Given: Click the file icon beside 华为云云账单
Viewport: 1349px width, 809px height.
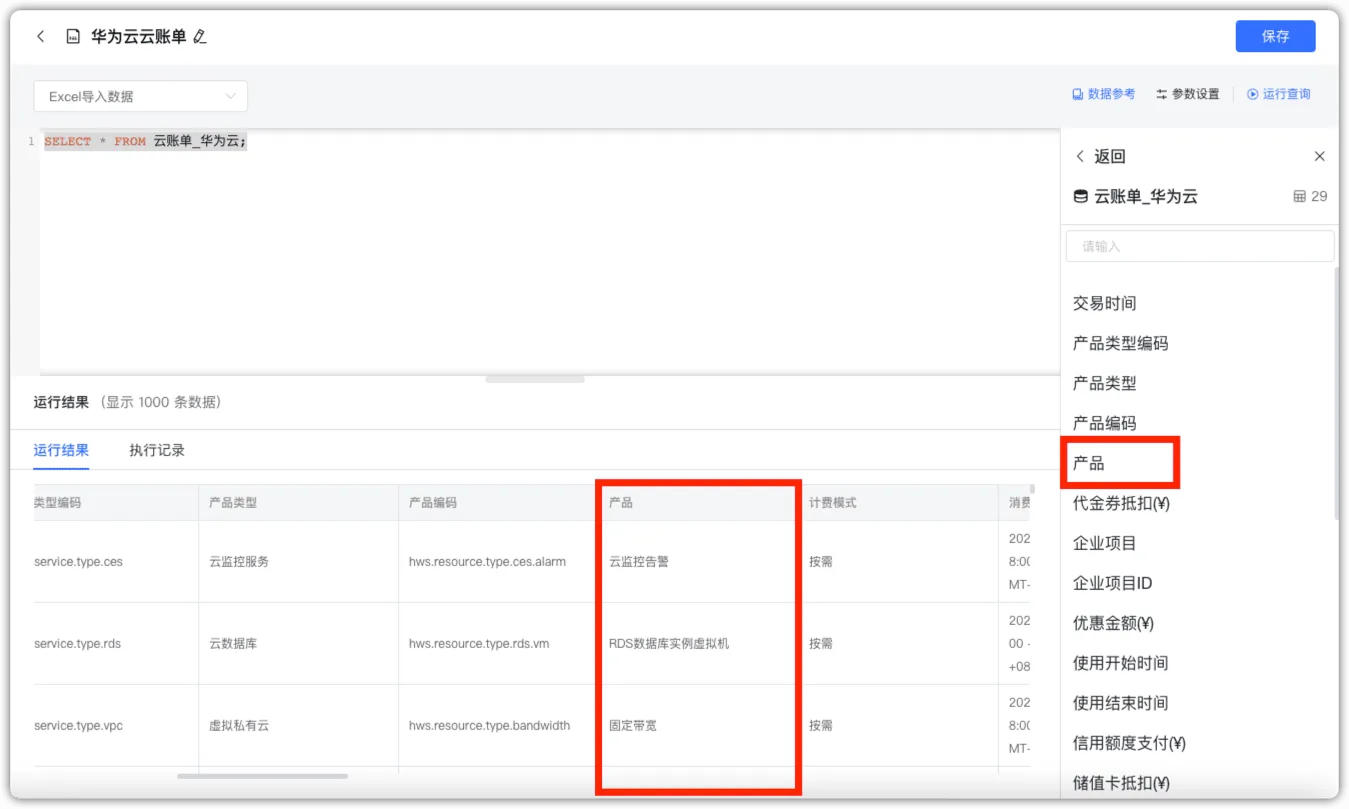Looking at the screenshot, I should pos(72,36).
